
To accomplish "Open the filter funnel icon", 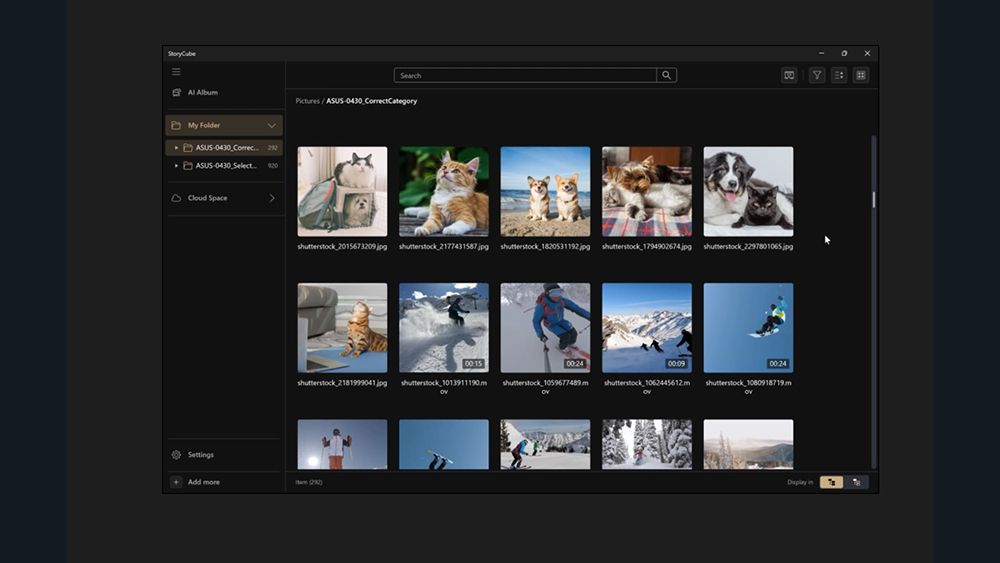I will (x=817, y=75).
